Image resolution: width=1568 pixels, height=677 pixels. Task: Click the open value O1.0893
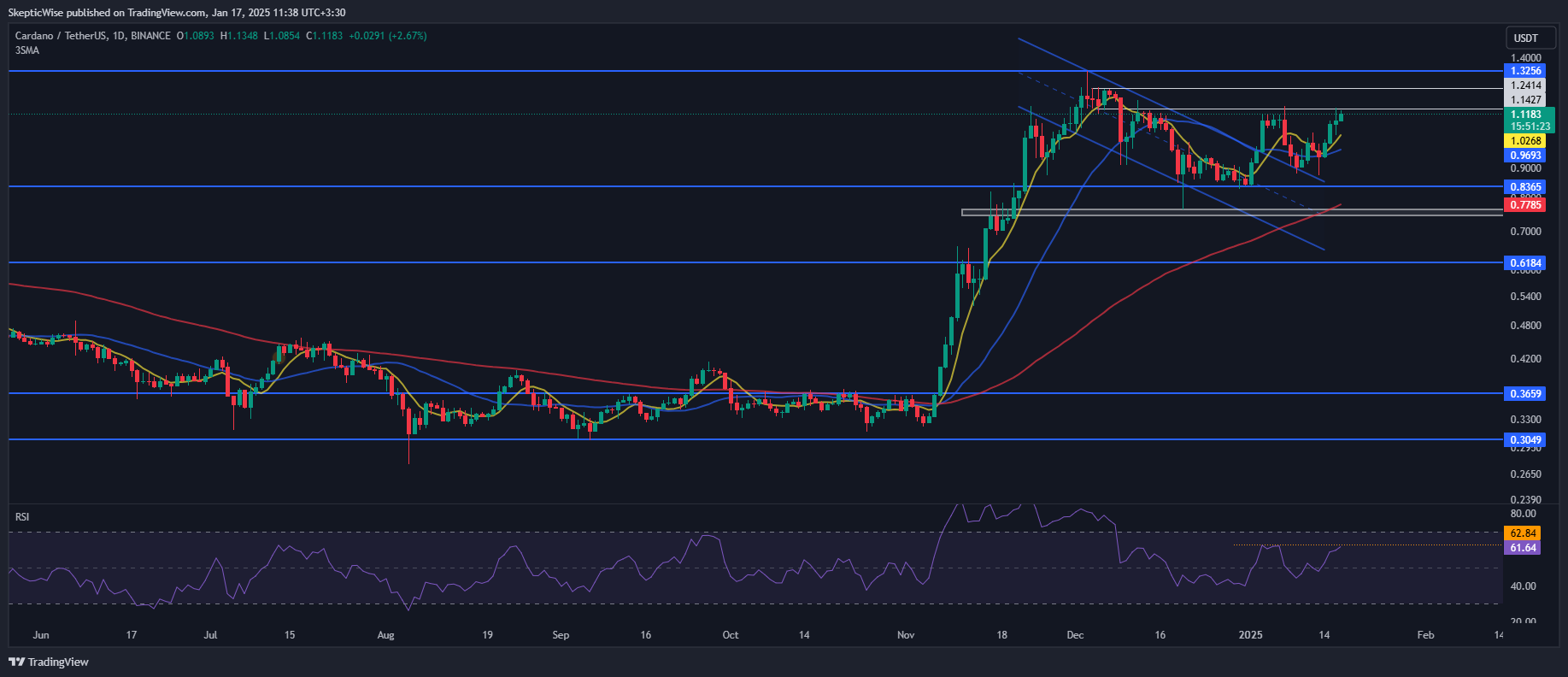point(196,36)
